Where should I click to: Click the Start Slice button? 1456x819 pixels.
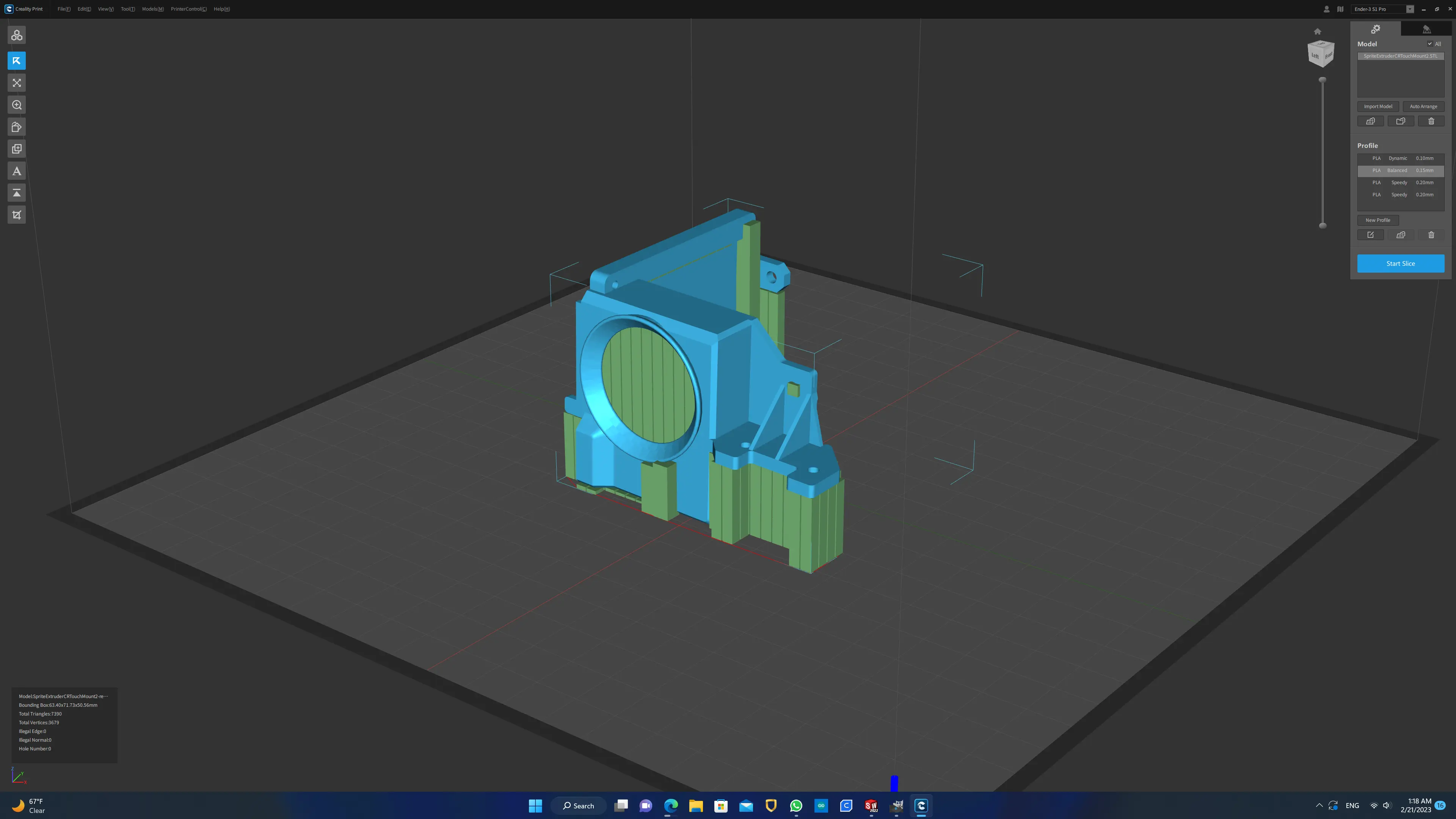pyautogui.click(x=1401, y=264)
